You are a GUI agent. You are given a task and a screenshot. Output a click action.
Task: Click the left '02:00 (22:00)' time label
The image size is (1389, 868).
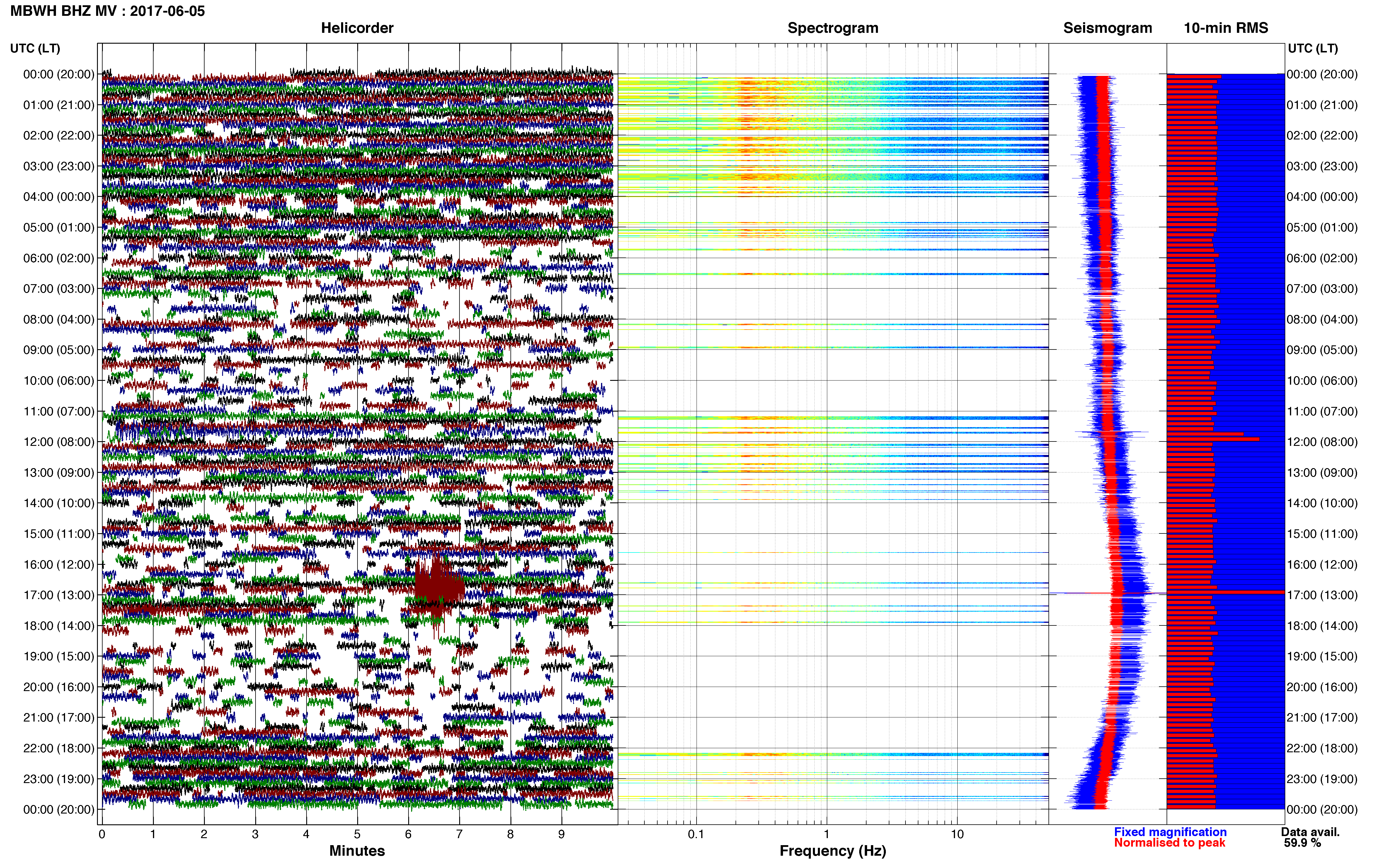point(59,135)
